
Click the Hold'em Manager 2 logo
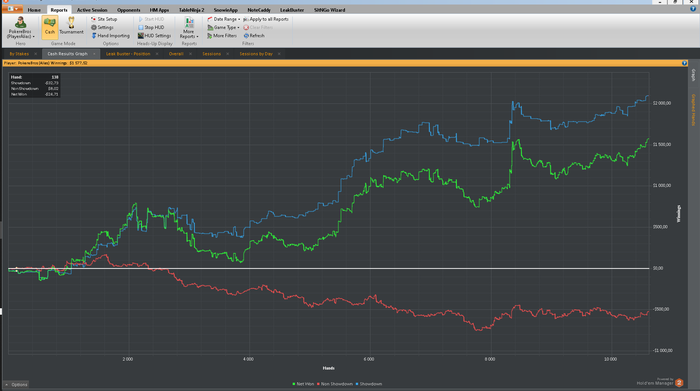point(660,382)
